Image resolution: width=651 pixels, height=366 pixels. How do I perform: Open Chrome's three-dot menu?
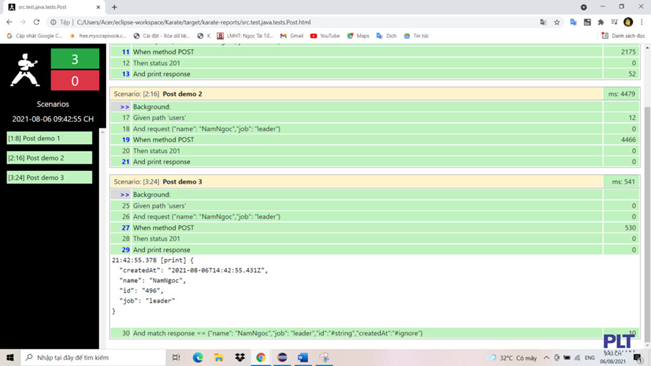click(x=642, y=22)
